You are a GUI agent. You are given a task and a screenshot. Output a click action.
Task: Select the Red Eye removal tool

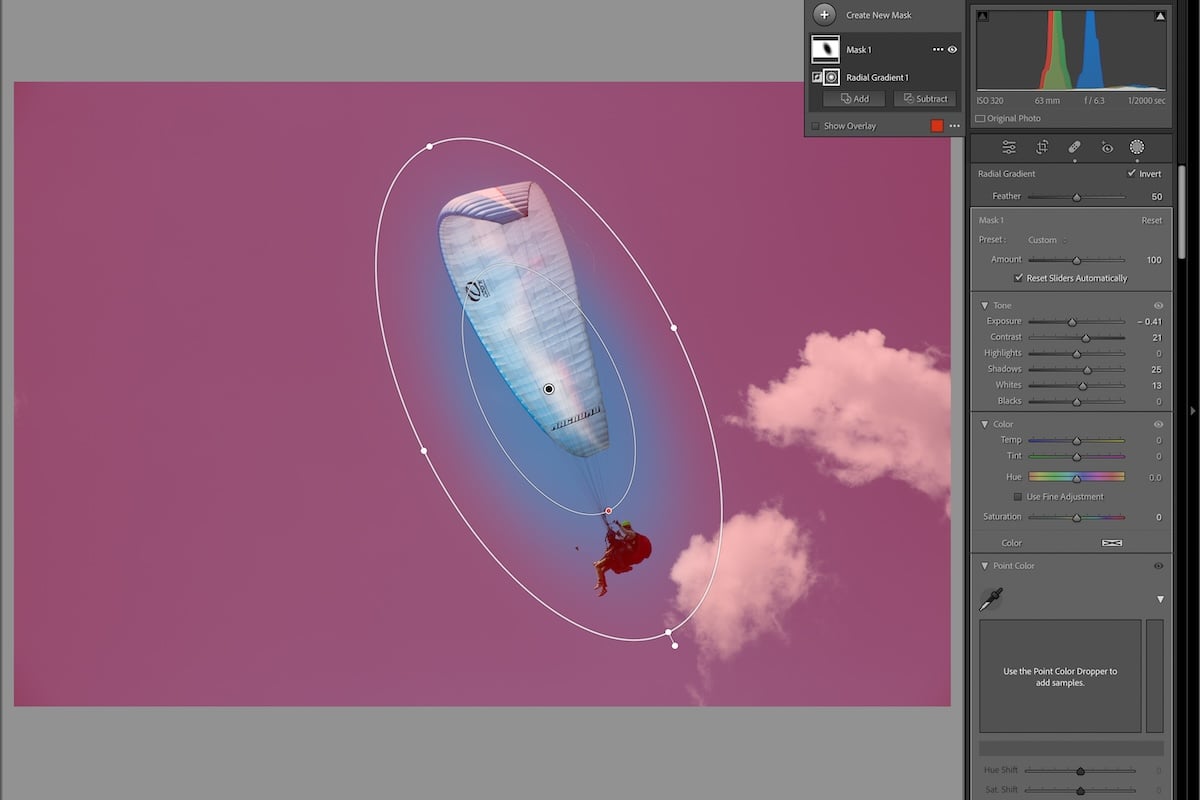[x=1106, y=147]
